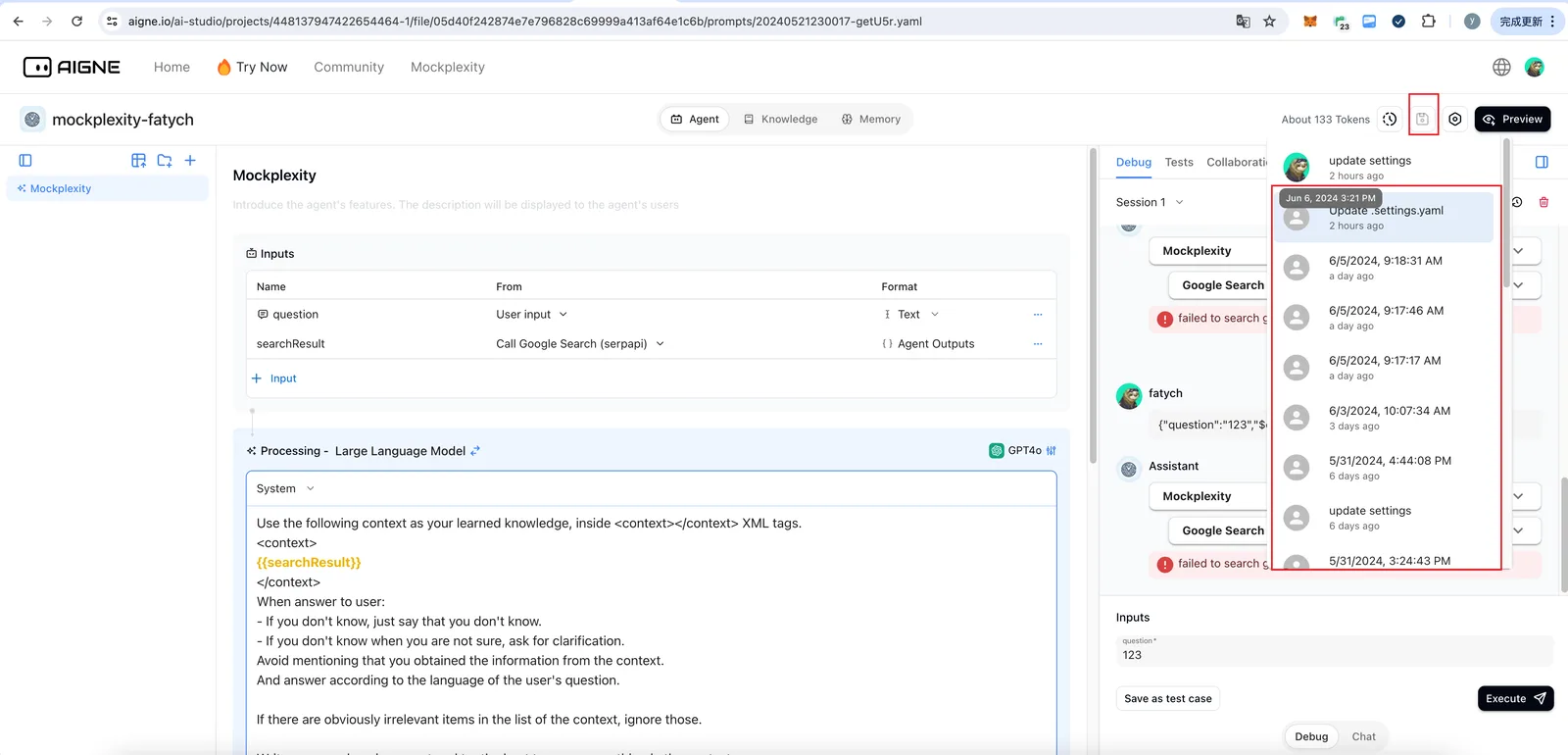Open the user avatar menu in AIGNE header
The image size is (1568, 755).
[x=1535, y=67]
